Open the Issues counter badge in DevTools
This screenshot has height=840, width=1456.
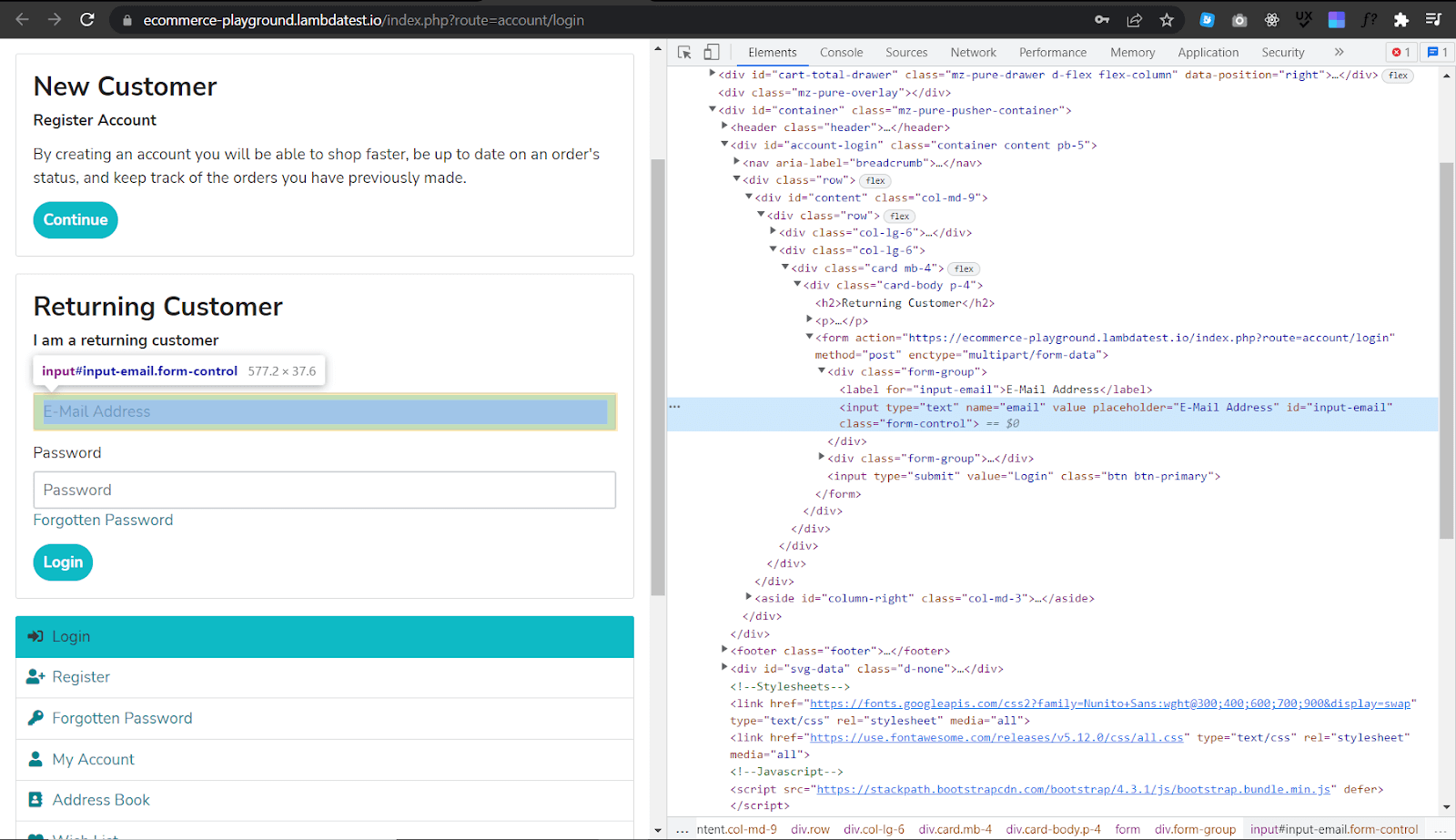(1436, 52)
